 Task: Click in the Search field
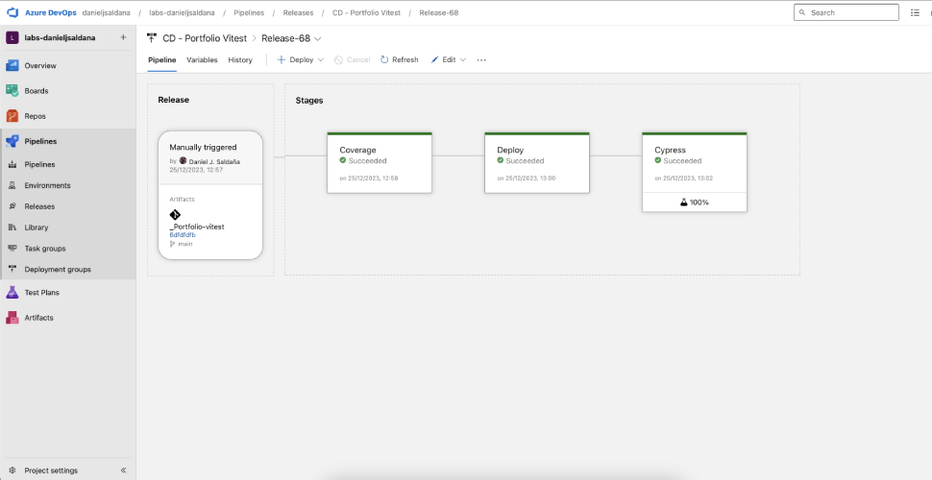(x=846, y=12)
